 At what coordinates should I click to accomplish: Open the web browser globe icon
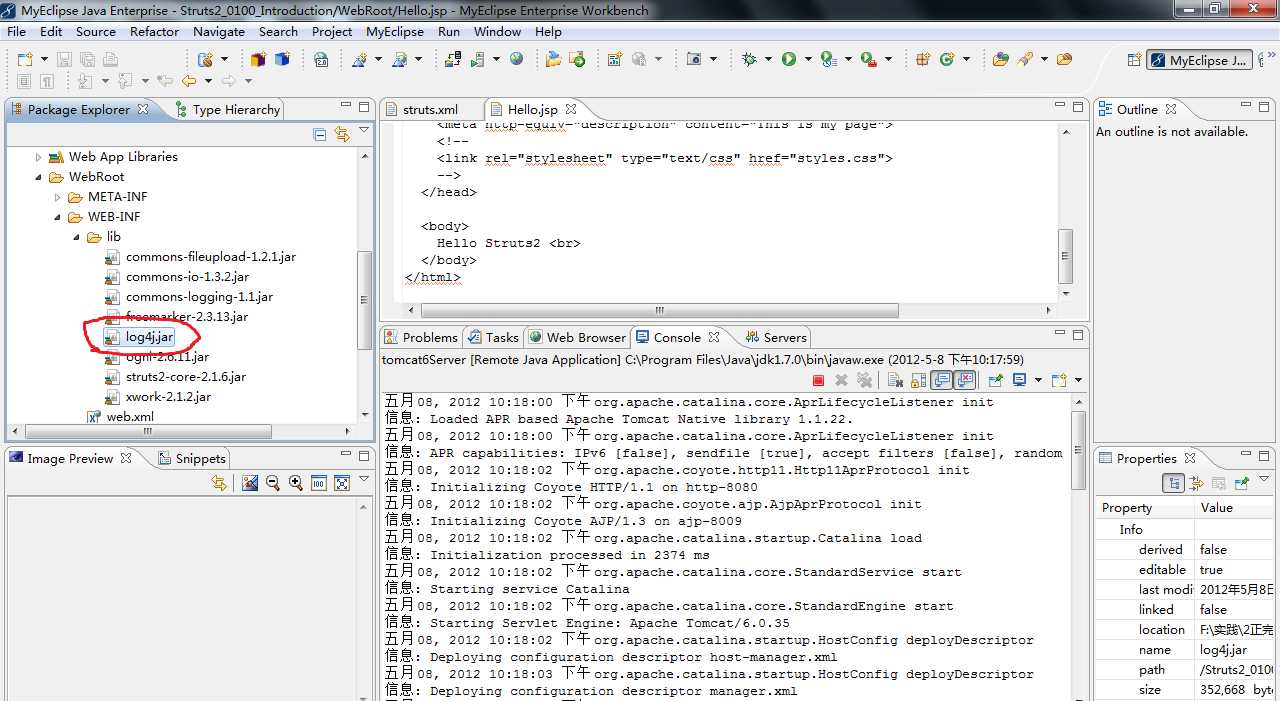tap(516, 60)
